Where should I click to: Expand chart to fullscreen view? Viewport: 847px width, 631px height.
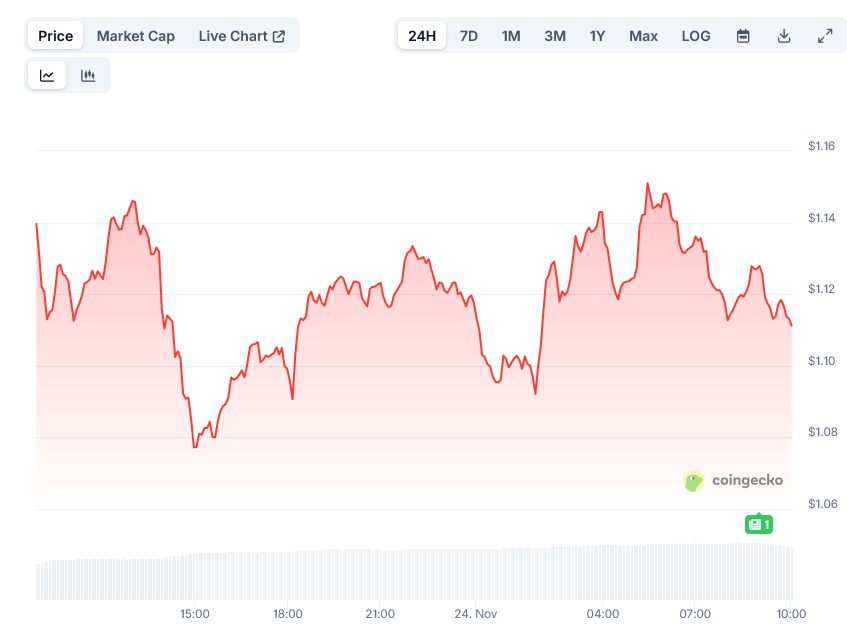[825, 35]
